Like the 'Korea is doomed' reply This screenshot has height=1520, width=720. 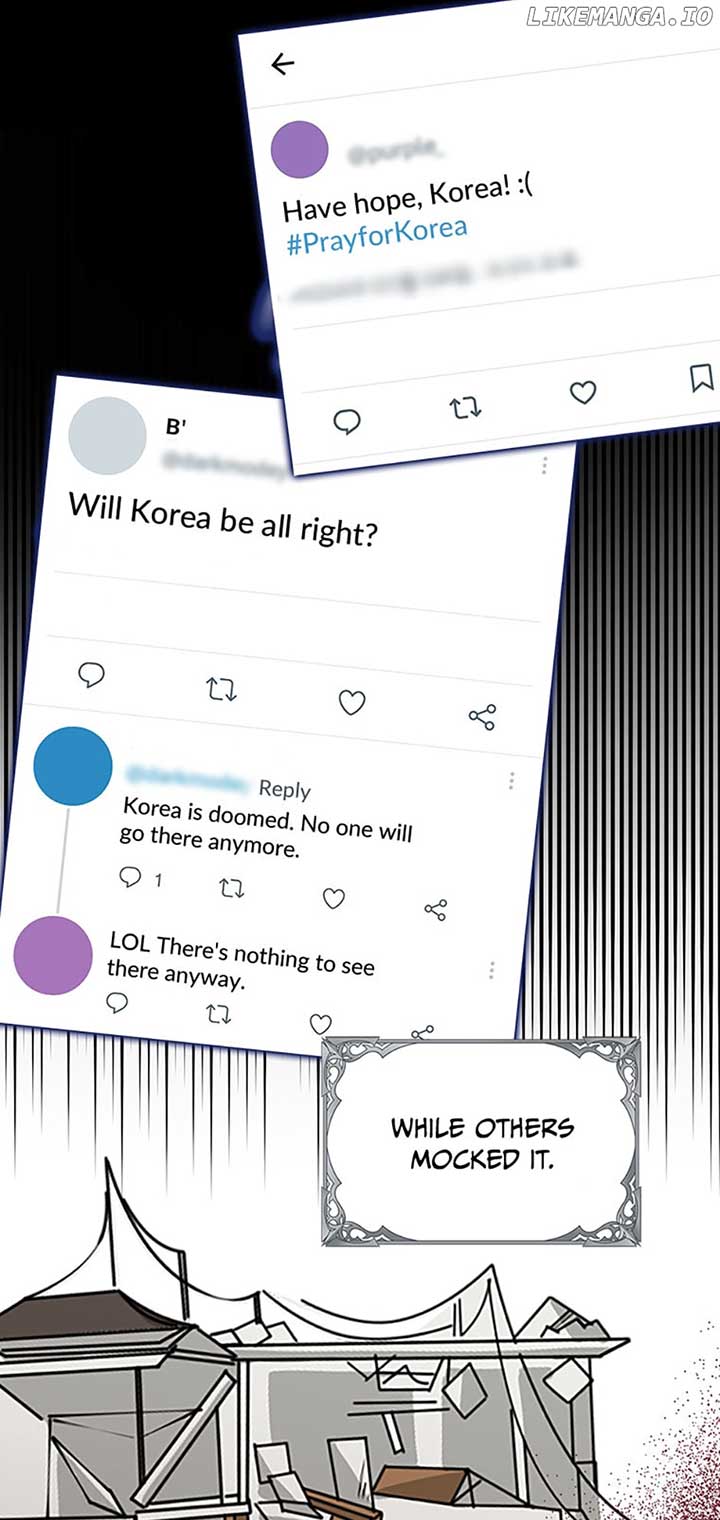[x=334, y=898]
